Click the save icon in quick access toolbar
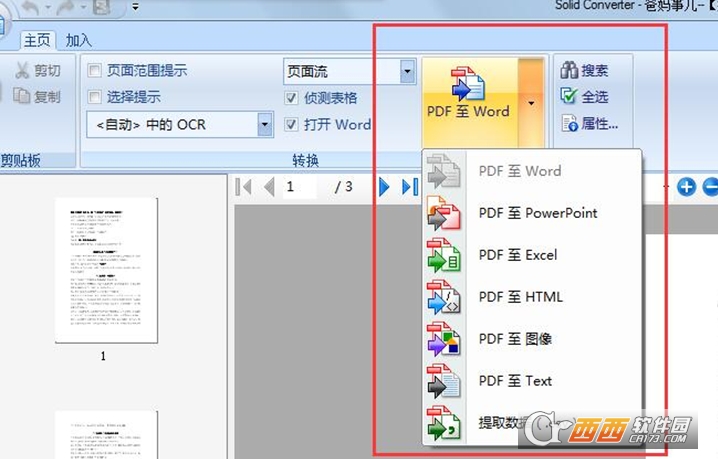718x459 pixels. pos(102,7)
